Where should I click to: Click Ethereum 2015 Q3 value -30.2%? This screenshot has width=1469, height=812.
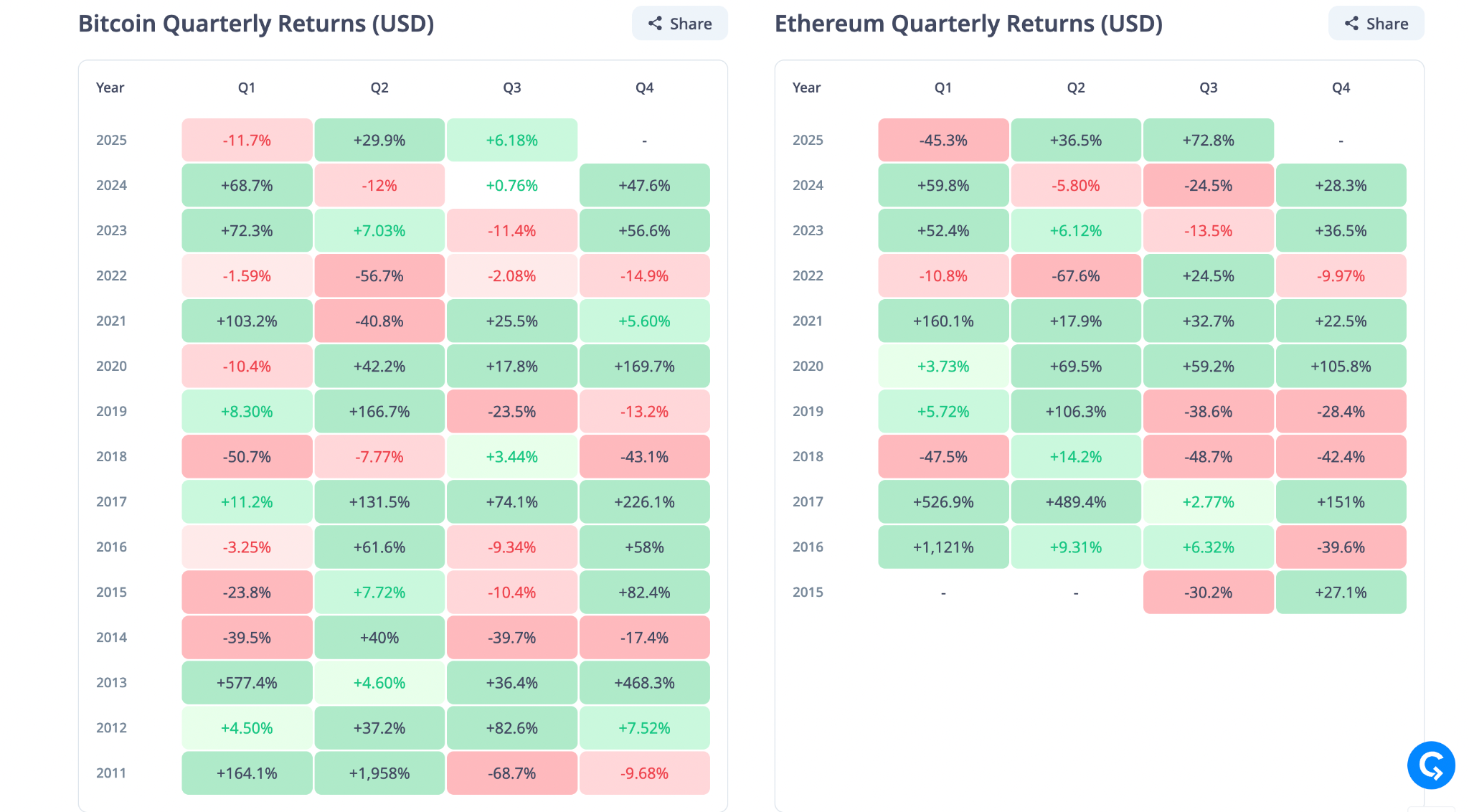[x=1209, y=592]
